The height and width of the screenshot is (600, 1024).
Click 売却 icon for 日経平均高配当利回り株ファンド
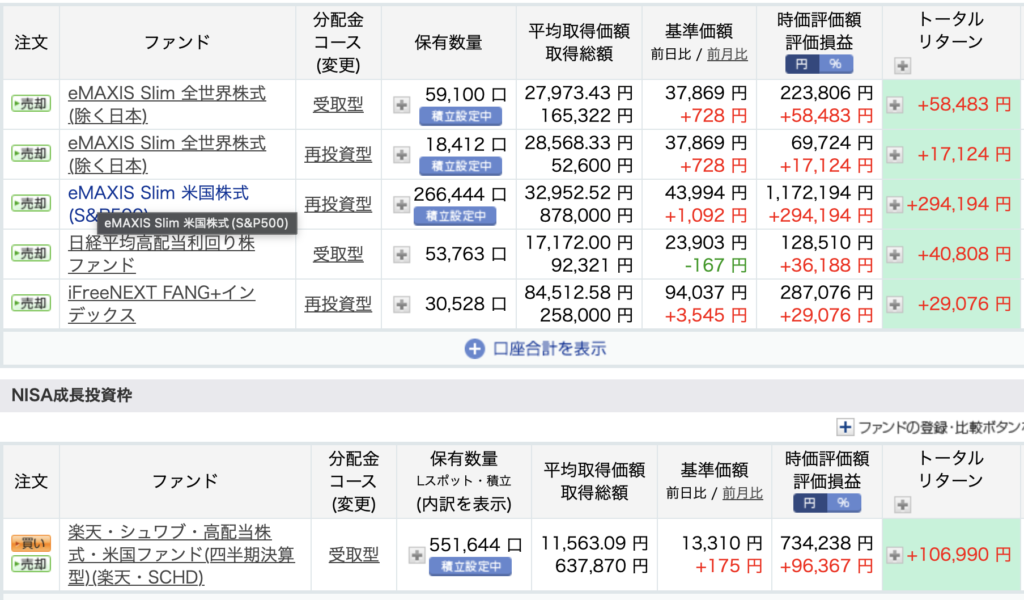coord(31,253)
